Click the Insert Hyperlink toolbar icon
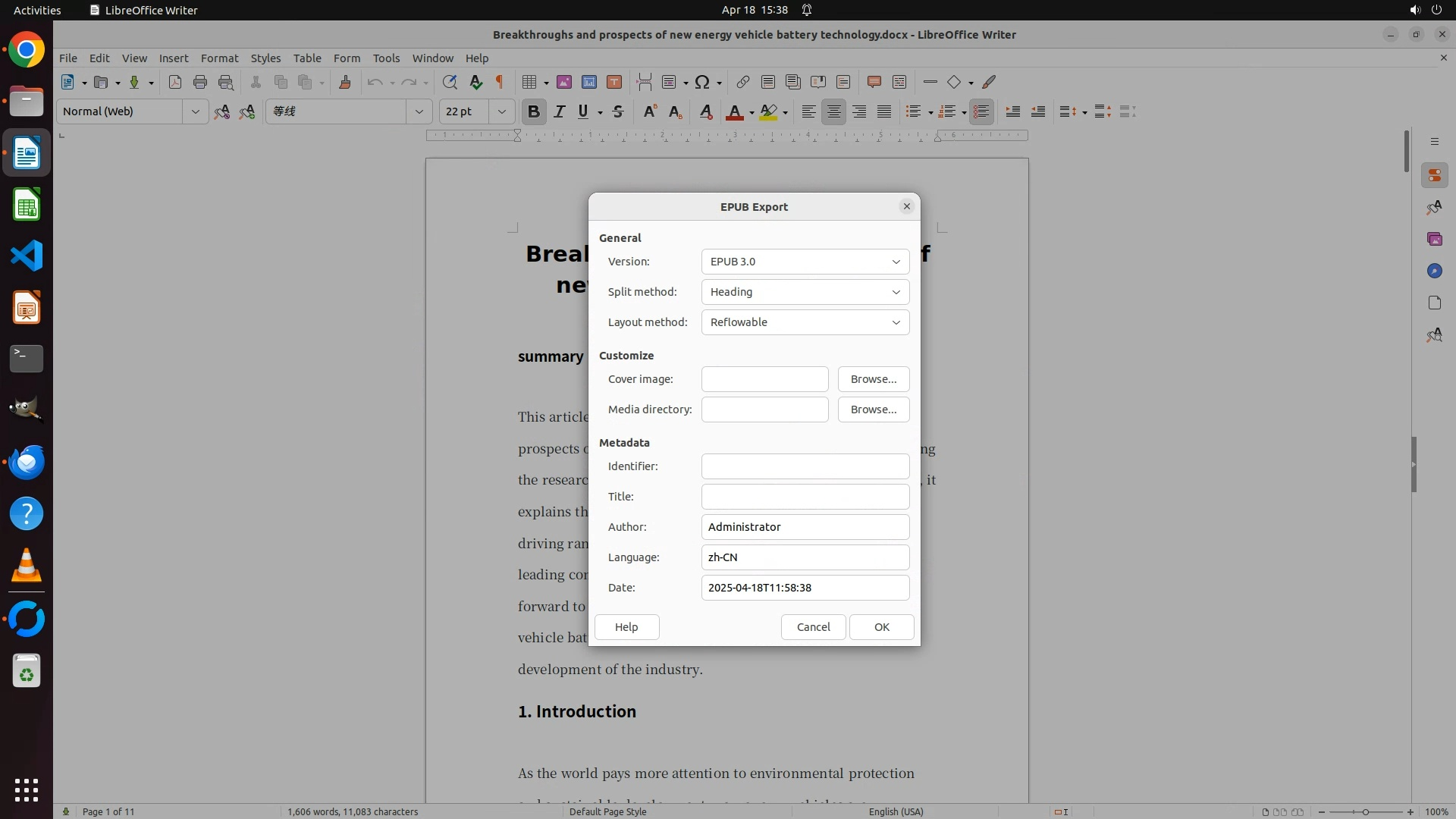1456x819 pixels. point(743,82)
